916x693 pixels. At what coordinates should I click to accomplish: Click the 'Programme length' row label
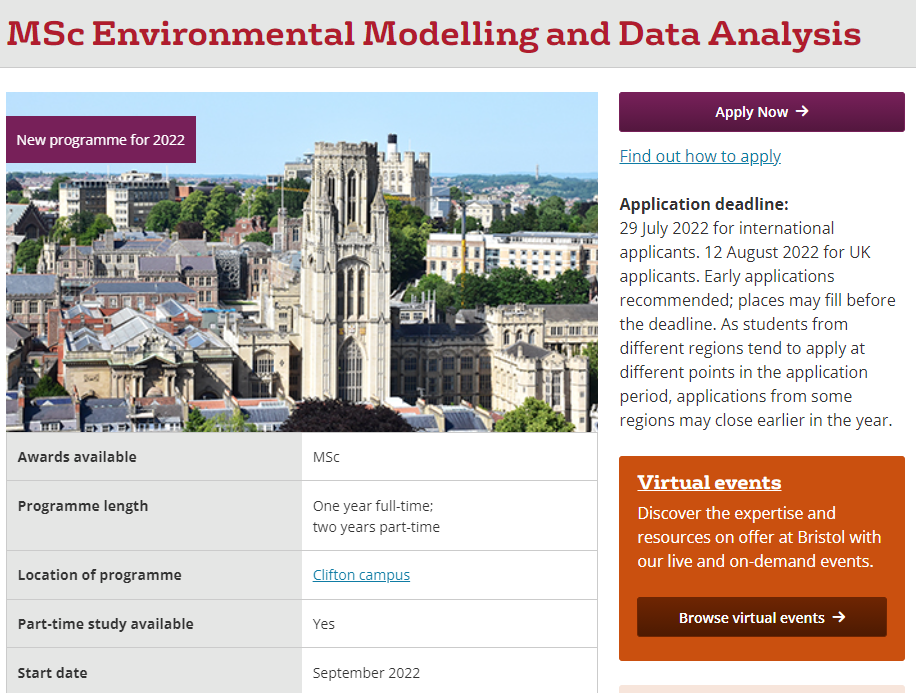click(83, 506)
